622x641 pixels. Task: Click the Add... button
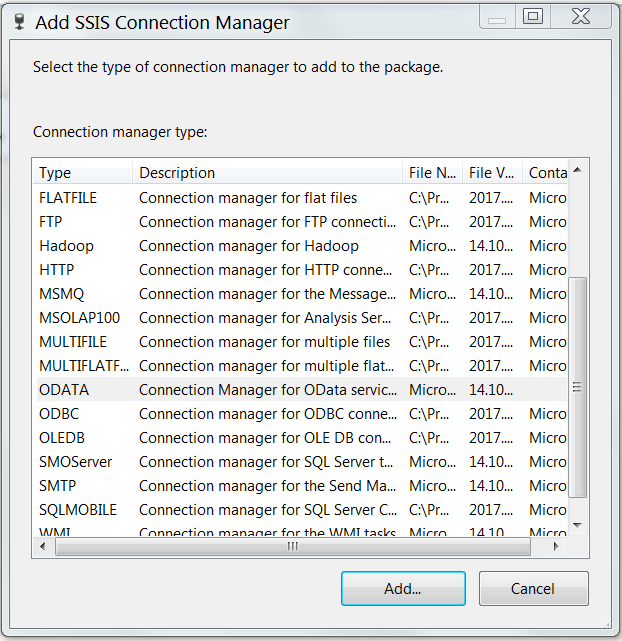coord(403,589)
